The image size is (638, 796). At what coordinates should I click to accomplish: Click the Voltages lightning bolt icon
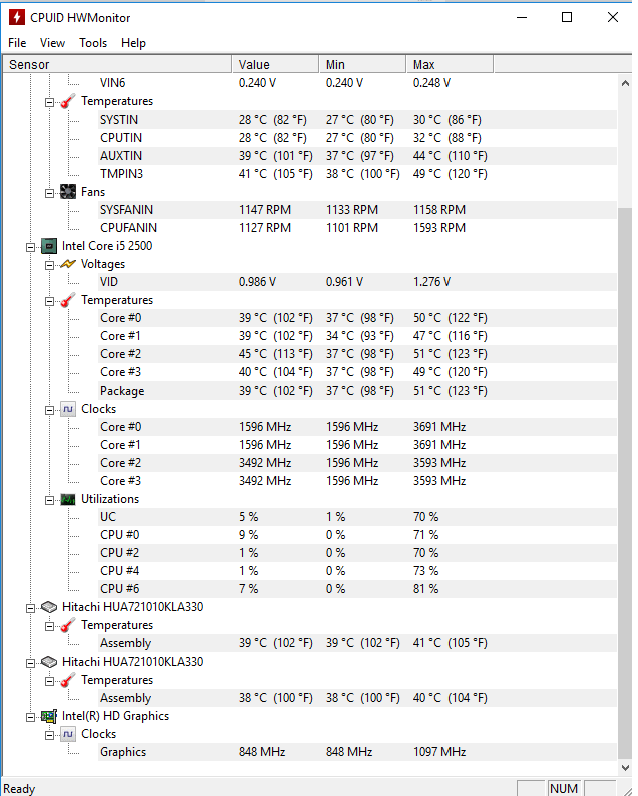click(68, 264)
